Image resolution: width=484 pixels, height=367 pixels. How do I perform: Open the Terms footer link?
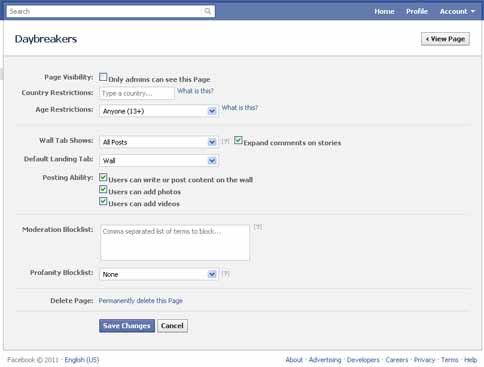point(450,360)
